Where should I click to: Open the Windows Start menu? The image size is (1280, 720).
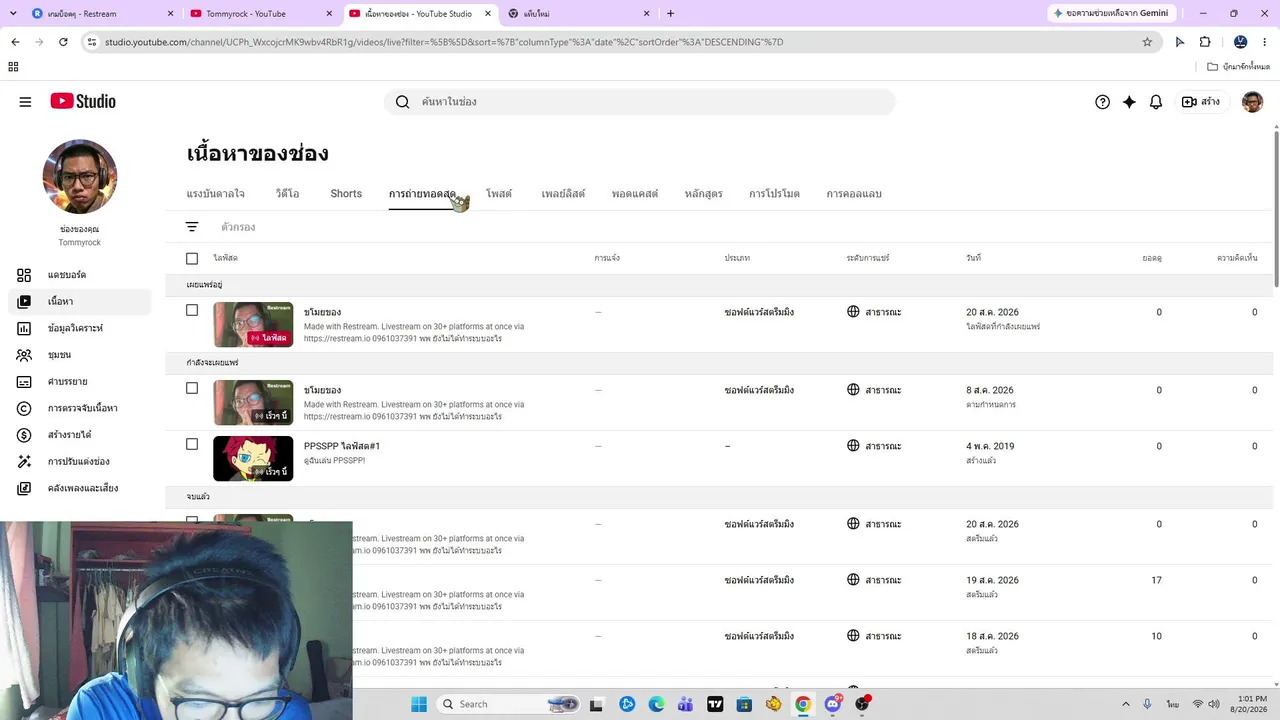click(x=419, y=704)
